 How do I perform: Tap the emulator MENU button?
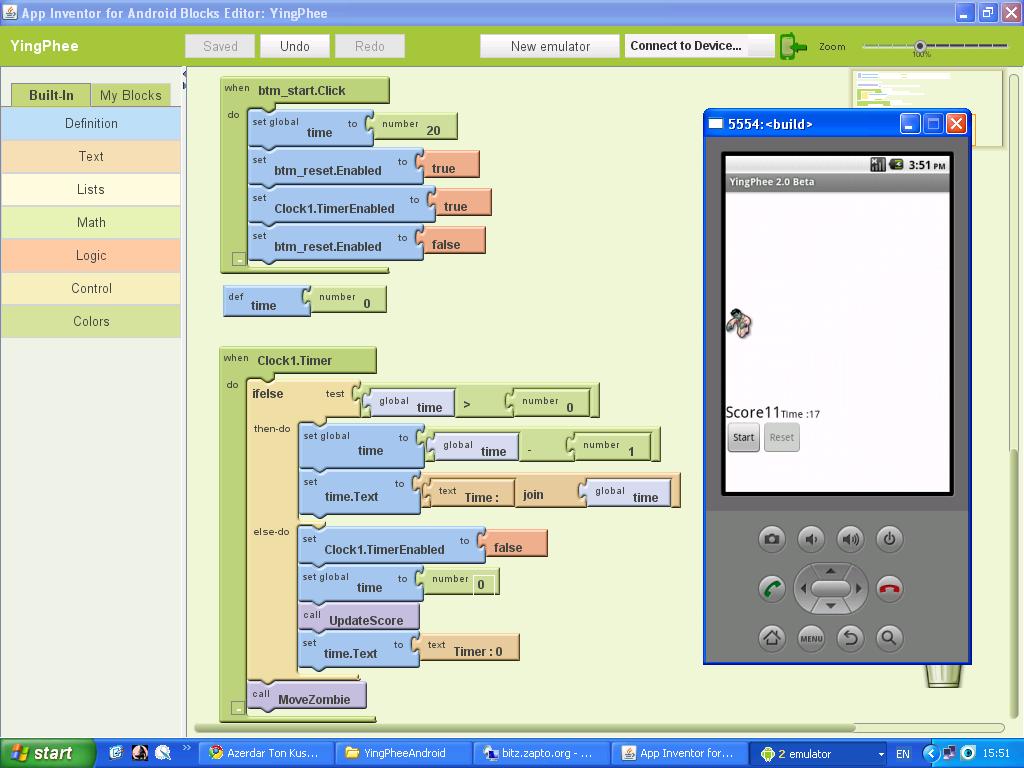click(810, 637)
